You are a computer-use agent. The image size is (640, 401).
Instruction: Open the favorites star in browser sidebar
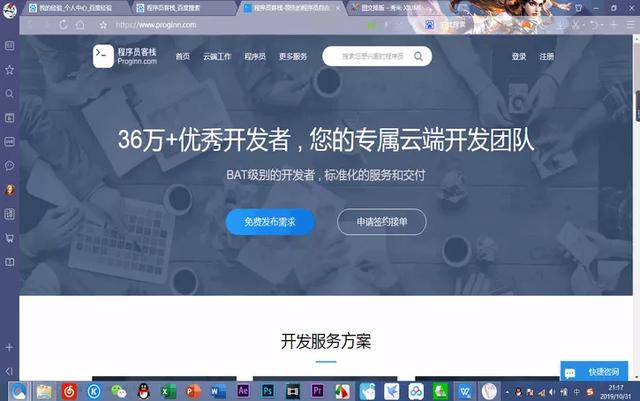[10, 70]
